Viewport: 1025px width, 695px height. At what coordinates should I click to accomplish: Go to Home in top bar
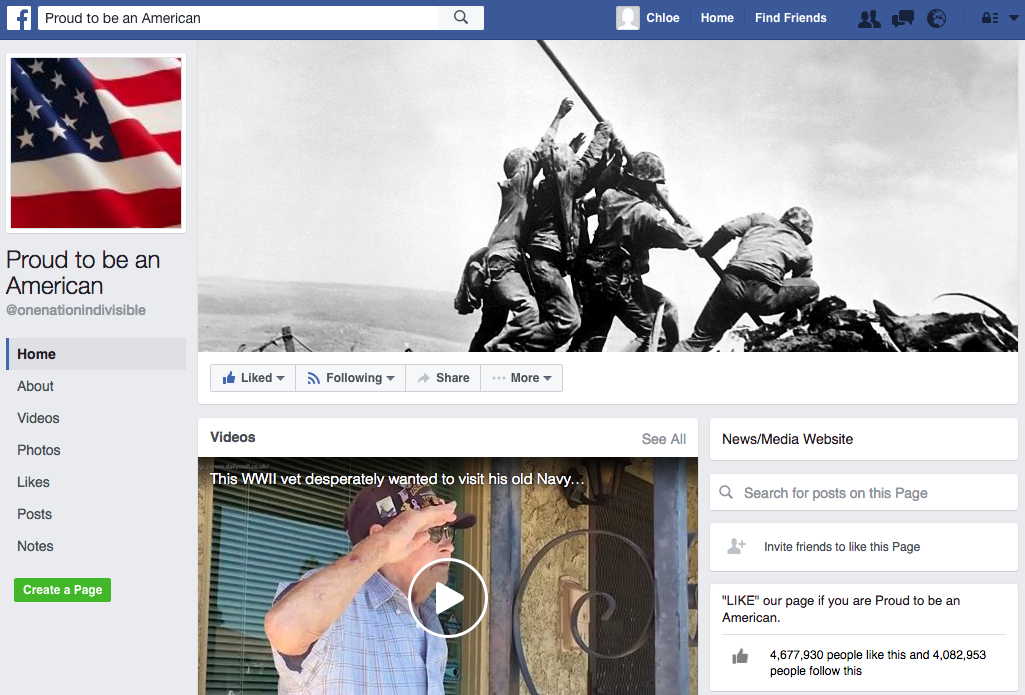tap(717, 18)
